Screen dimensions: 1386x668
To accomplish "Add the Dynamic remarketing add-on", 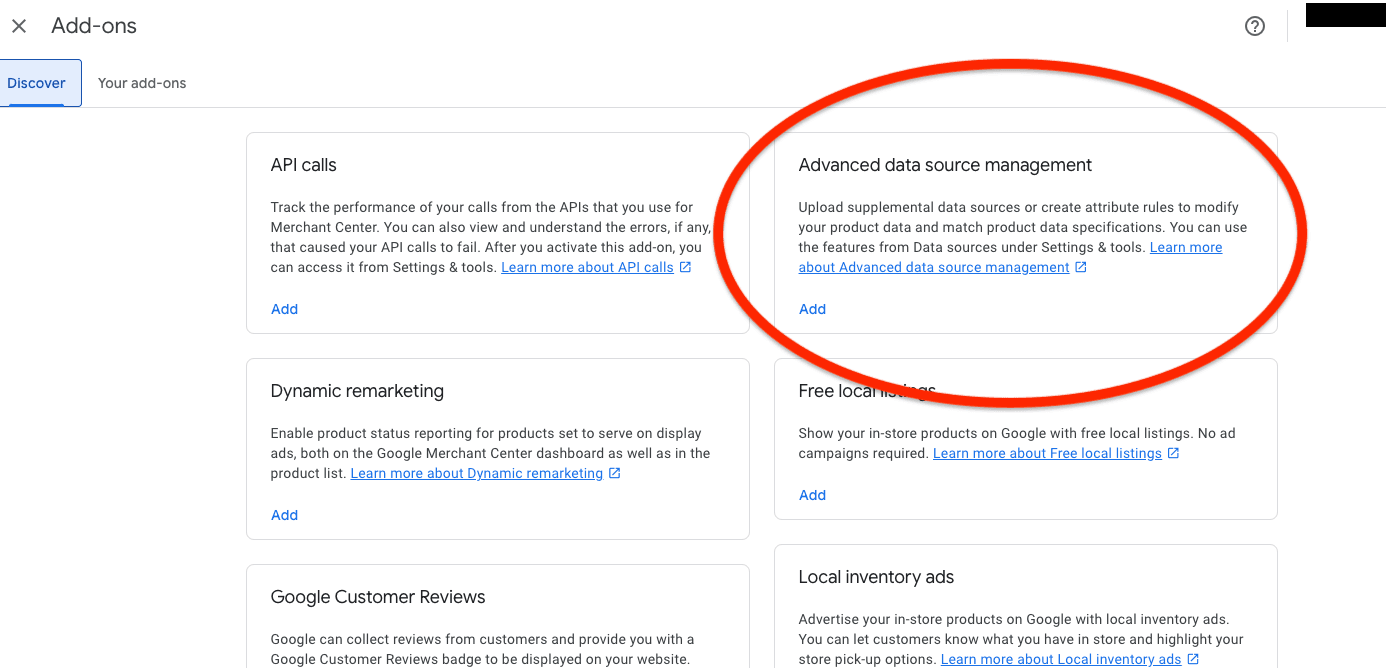I will pos(284,514).
